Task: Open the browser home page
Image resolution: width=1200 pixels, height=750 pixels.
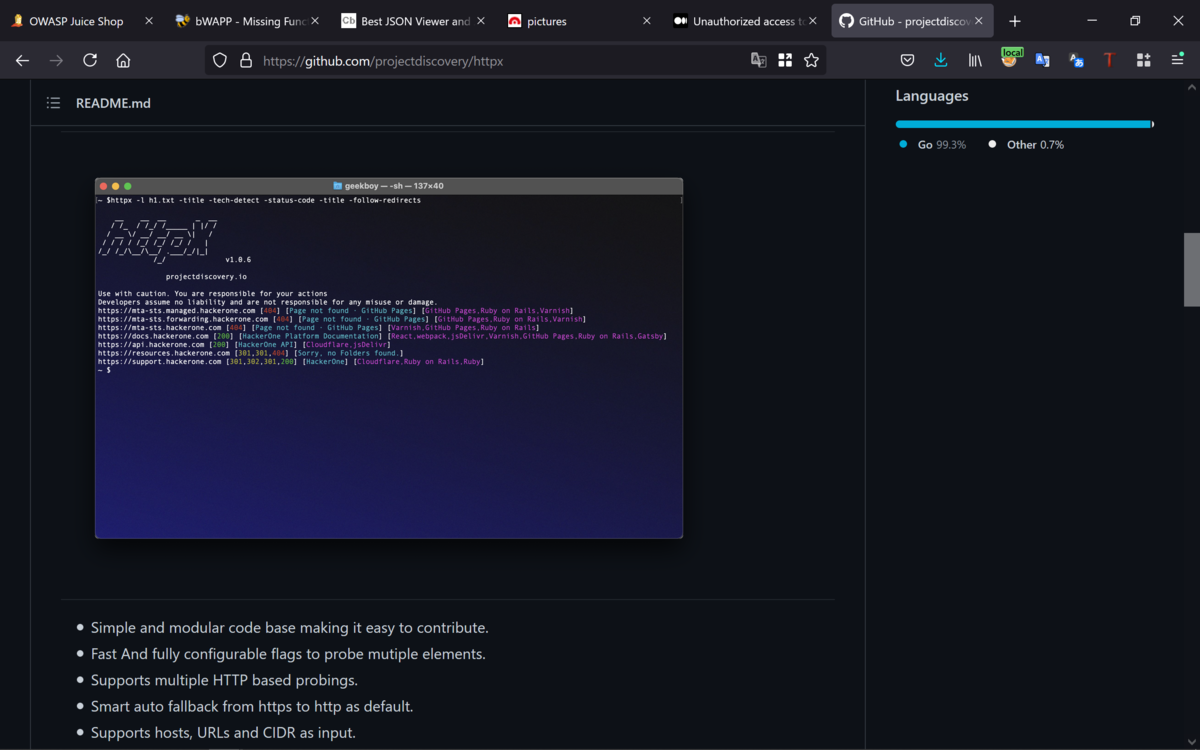Action: point(123,61)
